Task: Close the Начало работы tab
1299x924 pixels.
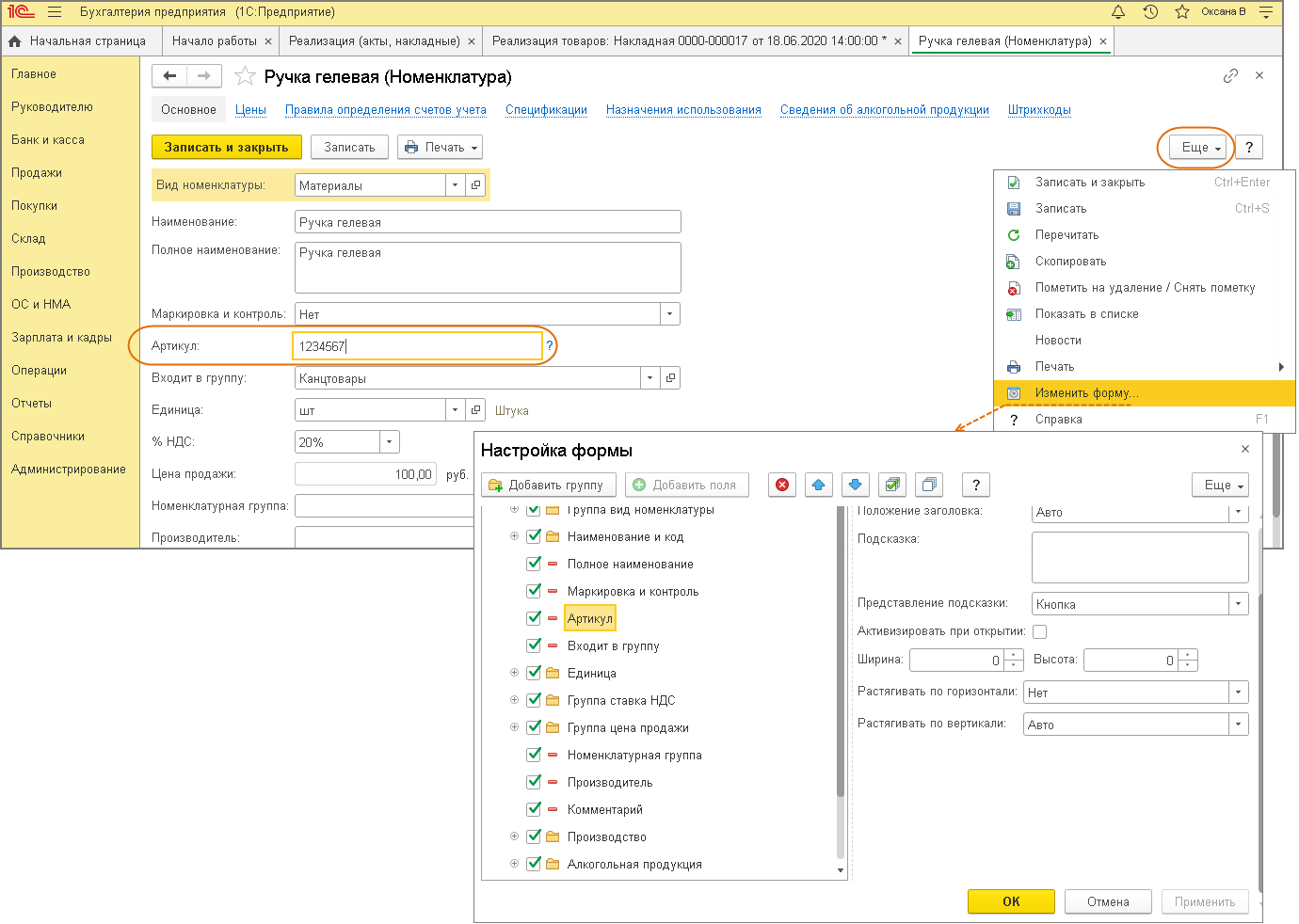Action: click(x=268, y=41)
